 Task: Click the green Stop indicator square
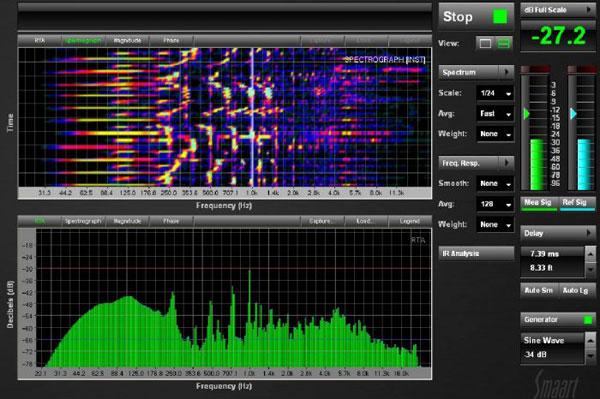500,16
